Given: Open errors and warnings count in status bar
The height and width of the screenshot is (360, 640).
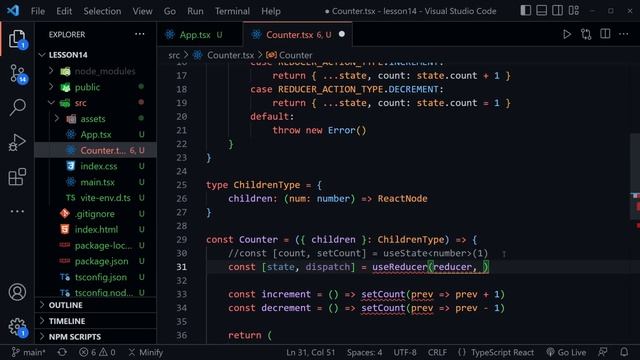Looking at the screenshot, I should point(97,352).
